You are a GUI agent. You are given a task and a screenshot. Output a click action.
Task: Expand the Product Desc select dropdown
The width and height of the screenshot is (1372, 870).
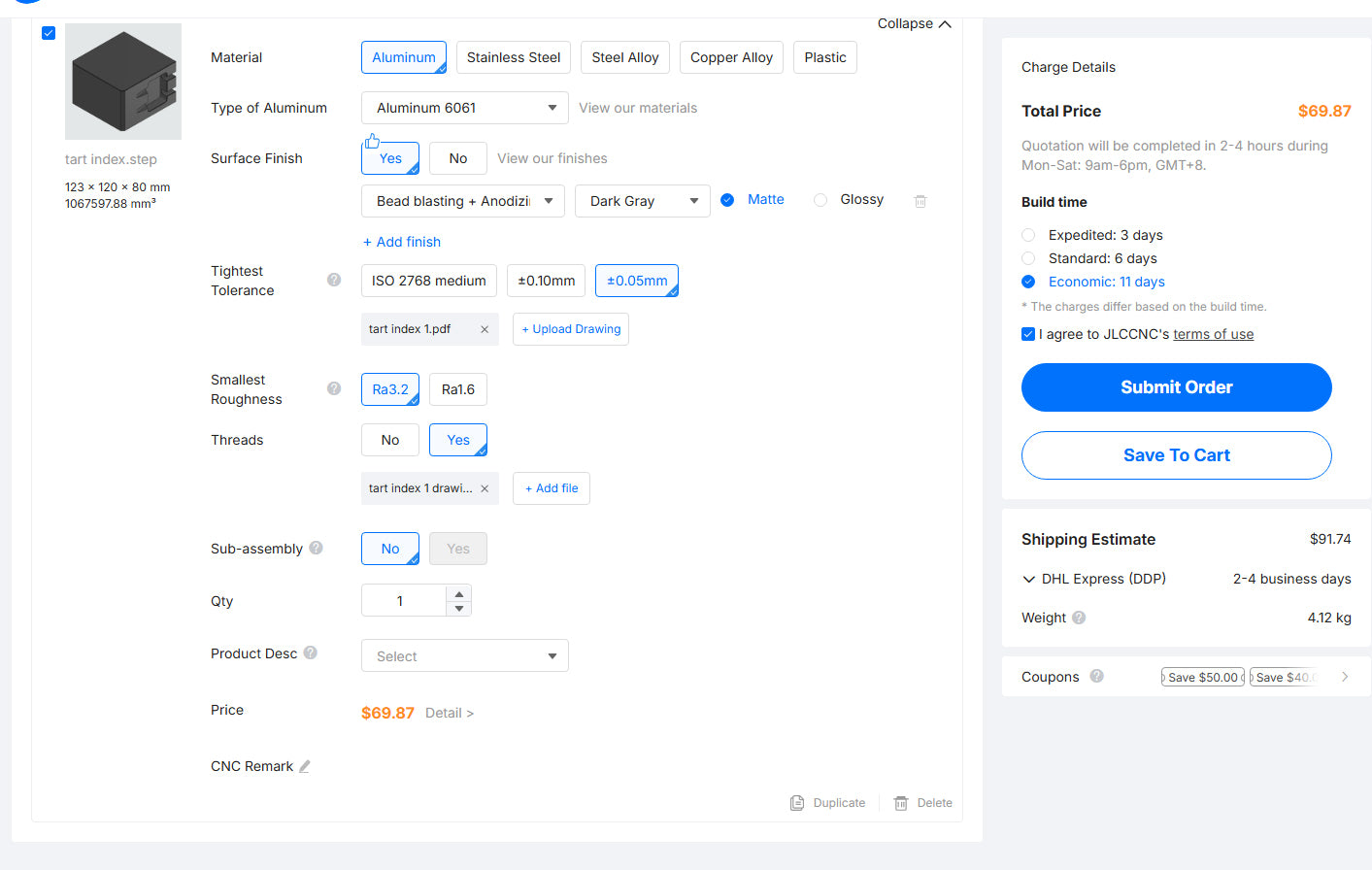point(464,656)
